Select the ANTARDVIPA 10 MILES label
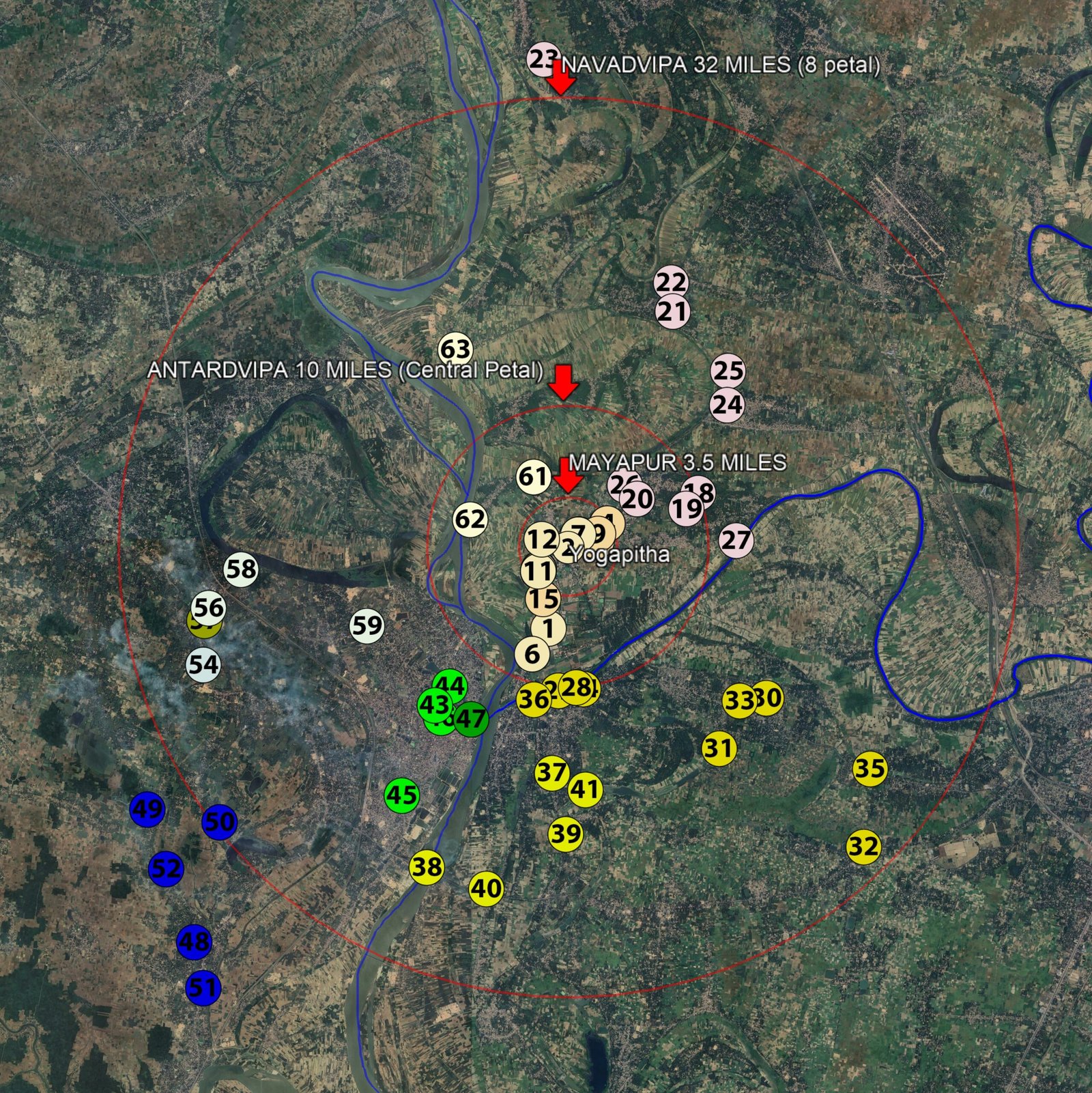This screenshot has height=1093, width=1092. coord(345,370)
